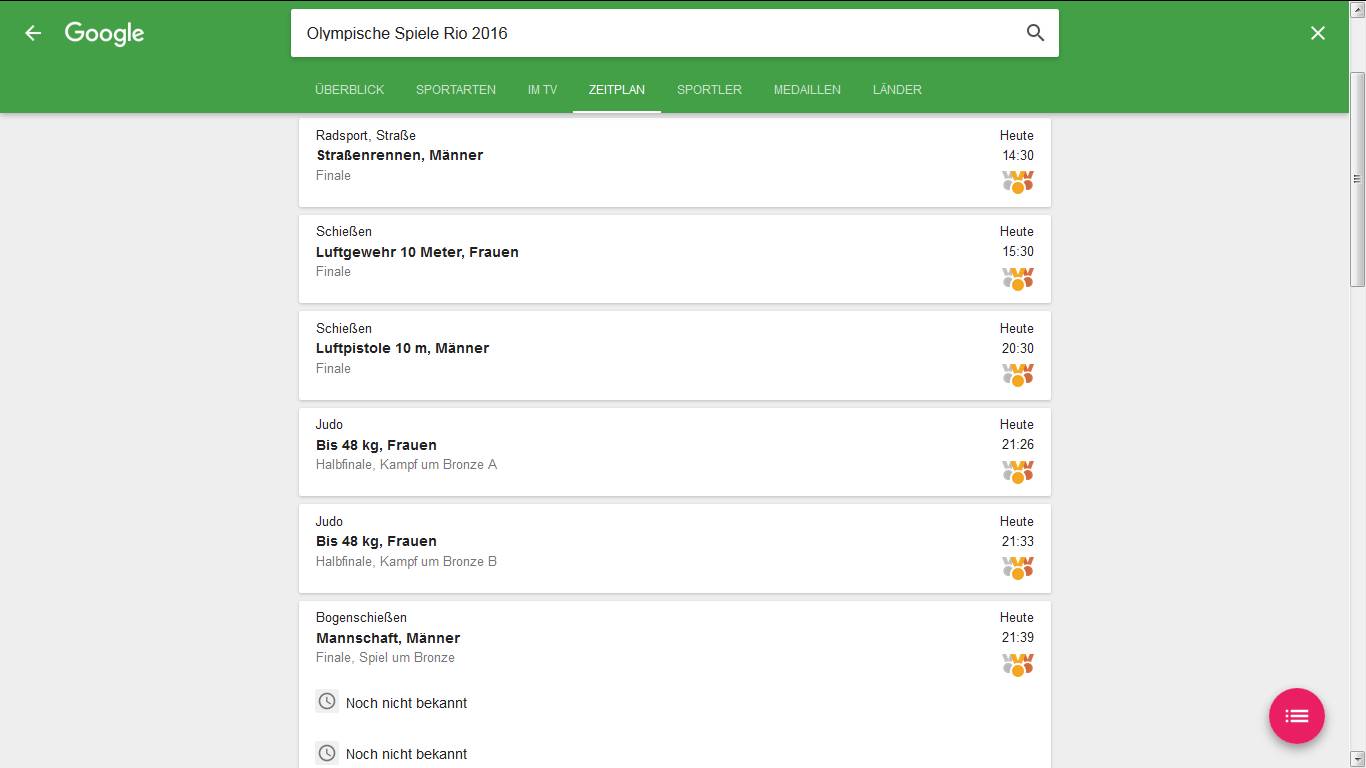1366x768 pixels.
Task: Click Halbfinale, Kampf um Bronze B text
Action: click(406, 561)
